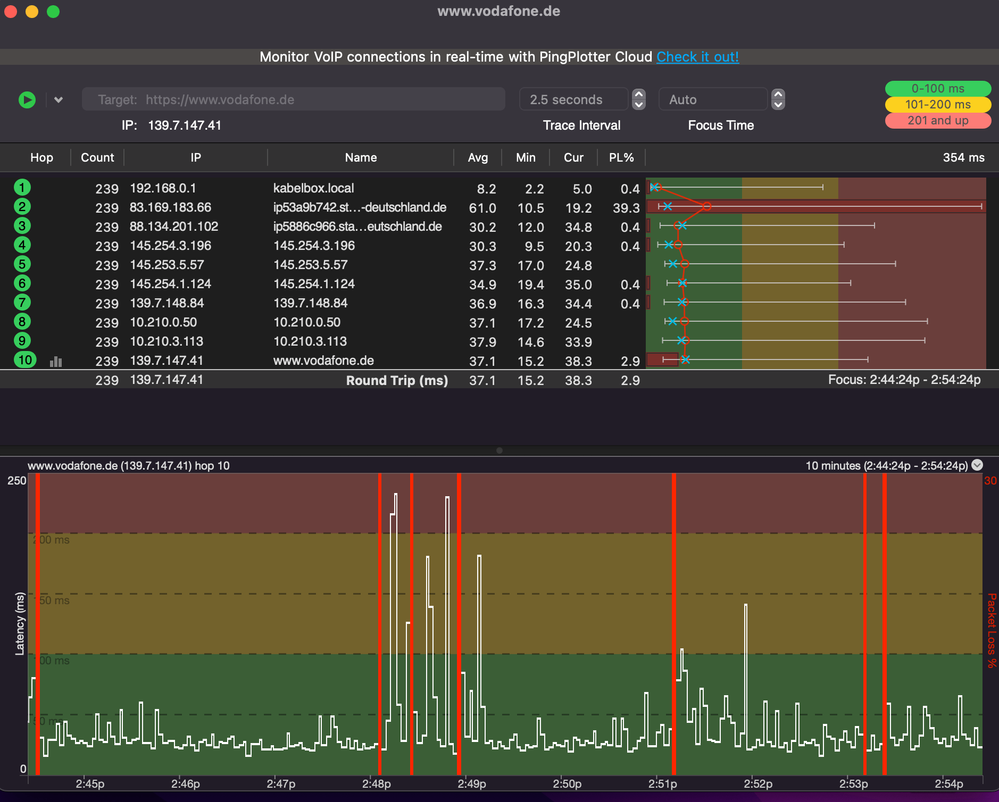Click the green 0-100 ms legend swatch
The height and width of the screenshot is (802, 999).
coord(938,89)
